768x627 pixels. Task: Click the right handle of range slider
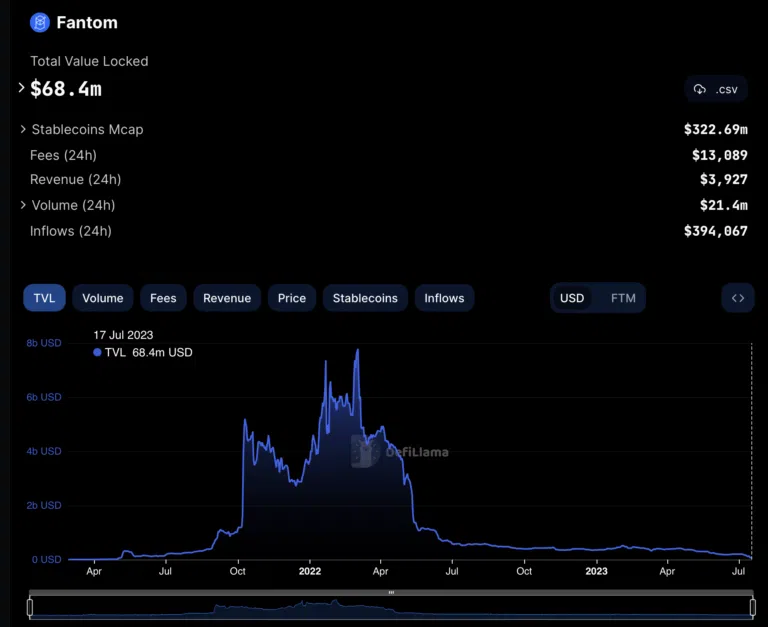[x=753, y=606]
